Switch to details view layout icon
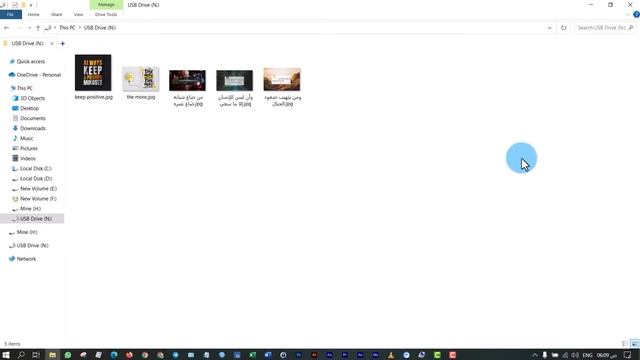The width and height of the screenshot is (640, 360). pos(625,344)
